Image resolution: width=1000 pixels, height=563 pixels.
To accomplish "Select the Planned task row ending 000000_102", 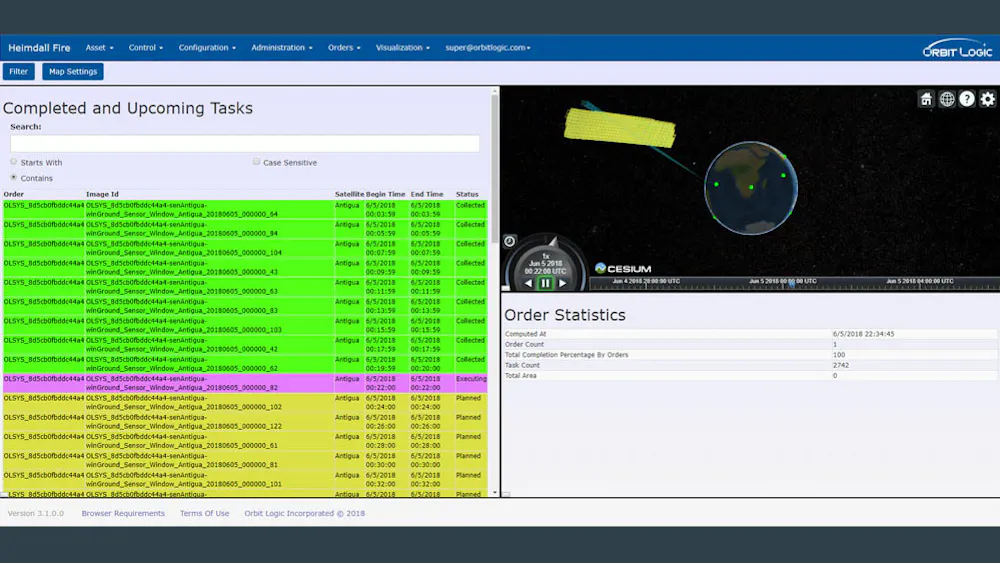I will [x=245, y=402].
